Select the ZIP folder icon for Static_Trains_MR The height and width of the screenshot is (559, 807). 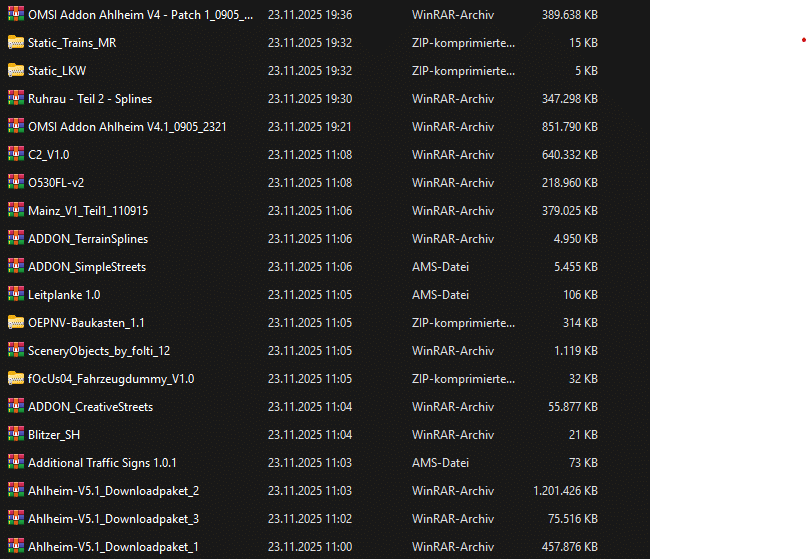(15, 42)
